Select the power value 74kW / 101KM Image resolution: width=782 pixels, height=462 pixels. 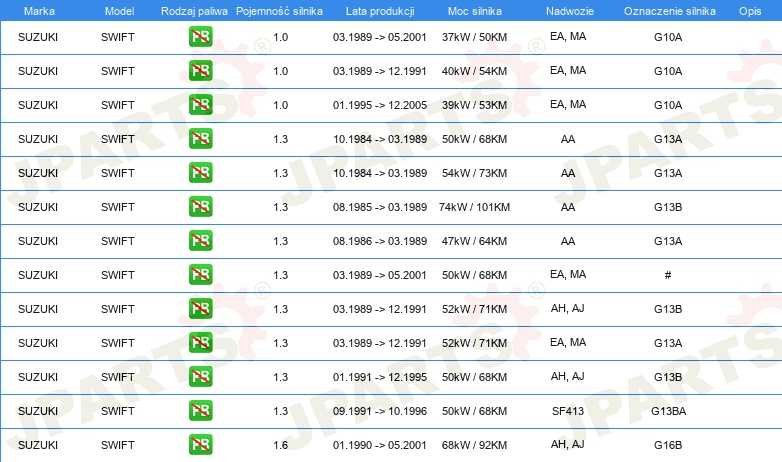pyautogui.click(x=474, y=207)
